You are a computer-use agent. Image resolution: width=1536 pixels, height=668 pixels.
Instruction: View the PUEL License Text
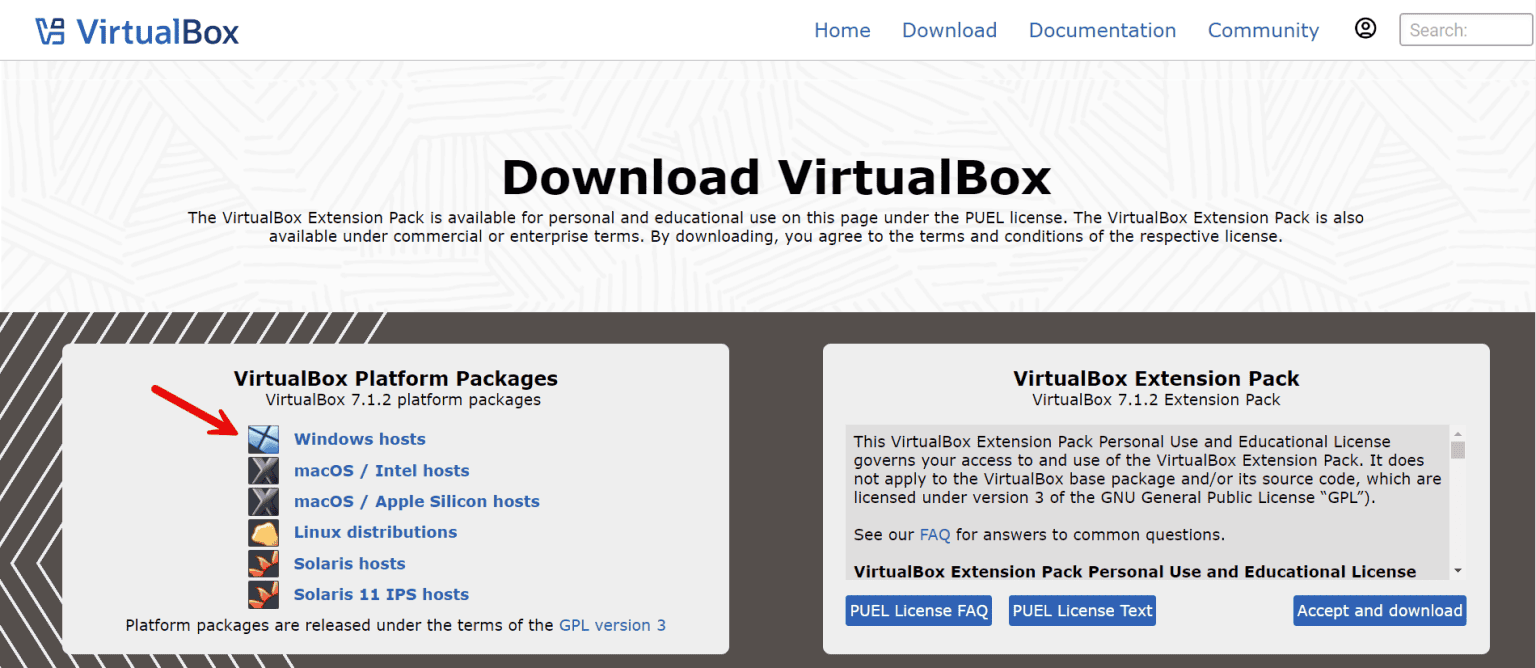pos(1082,610)
